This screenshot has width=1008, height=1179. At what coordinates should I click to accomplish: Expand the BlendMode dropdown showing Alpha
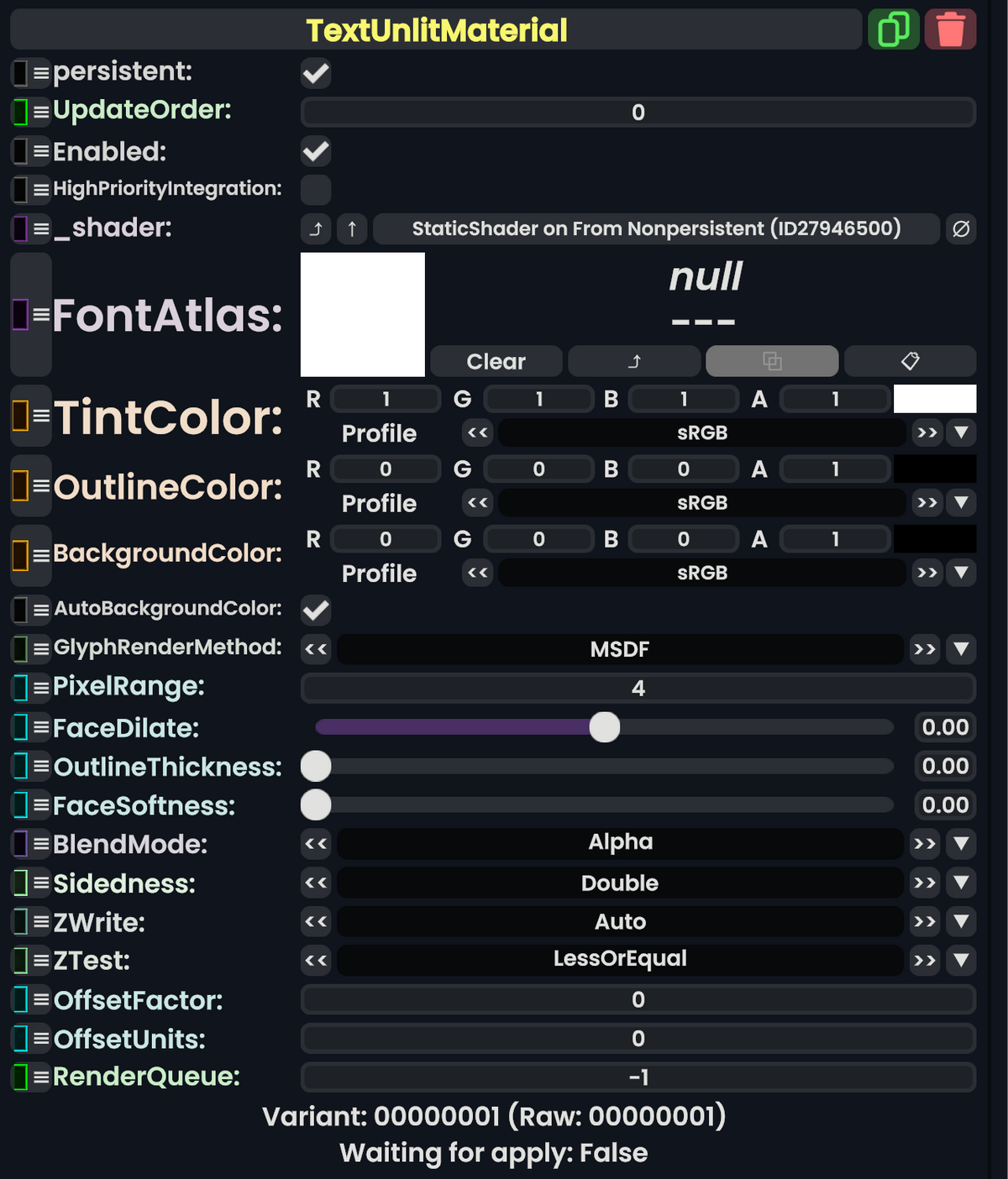(961, 843)
